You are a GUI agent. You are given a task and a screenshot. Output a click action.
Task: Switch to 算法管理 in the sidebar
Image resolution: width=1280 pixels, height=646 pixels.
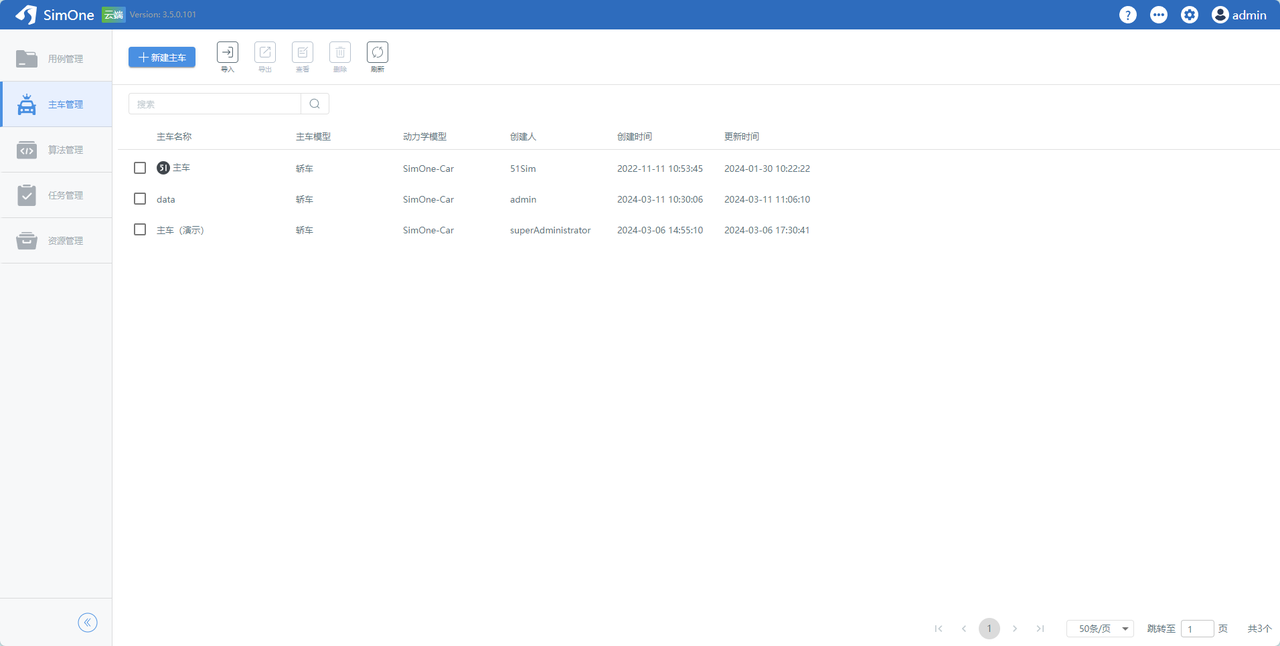[x=56, y=150]
